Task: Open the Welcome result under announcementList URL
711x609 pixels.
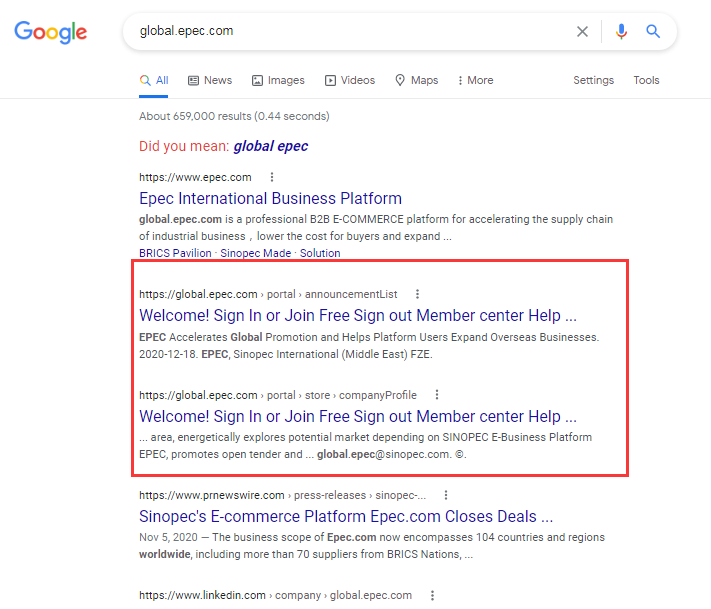Action: click(x=358, y=315)
